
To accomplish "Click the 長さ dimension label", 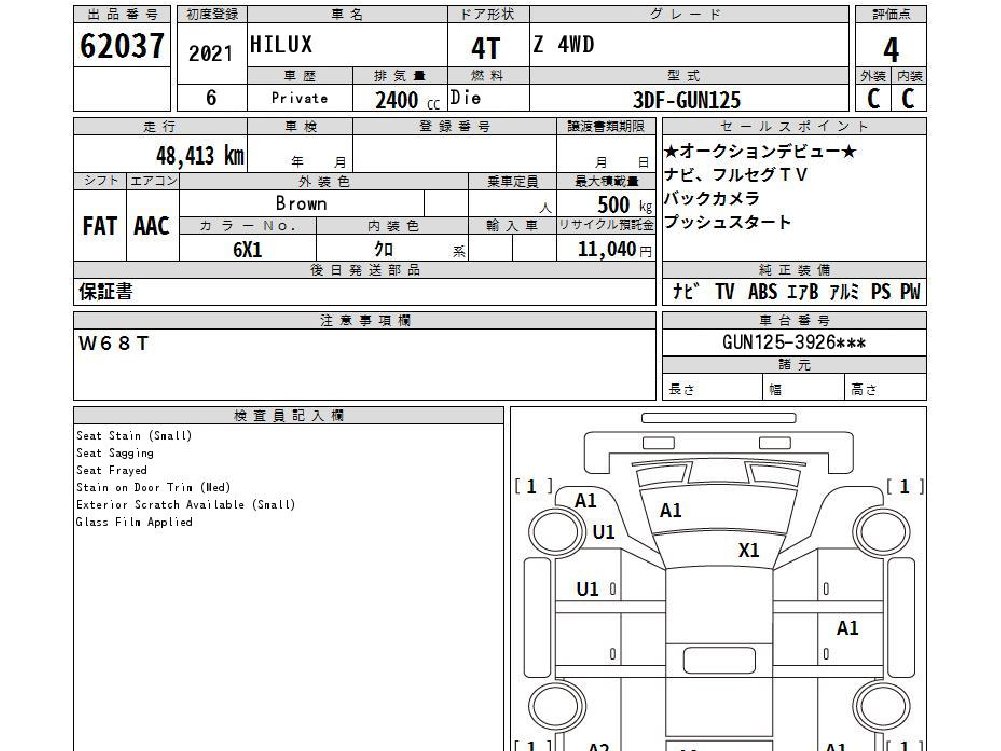I will (681, 388).
